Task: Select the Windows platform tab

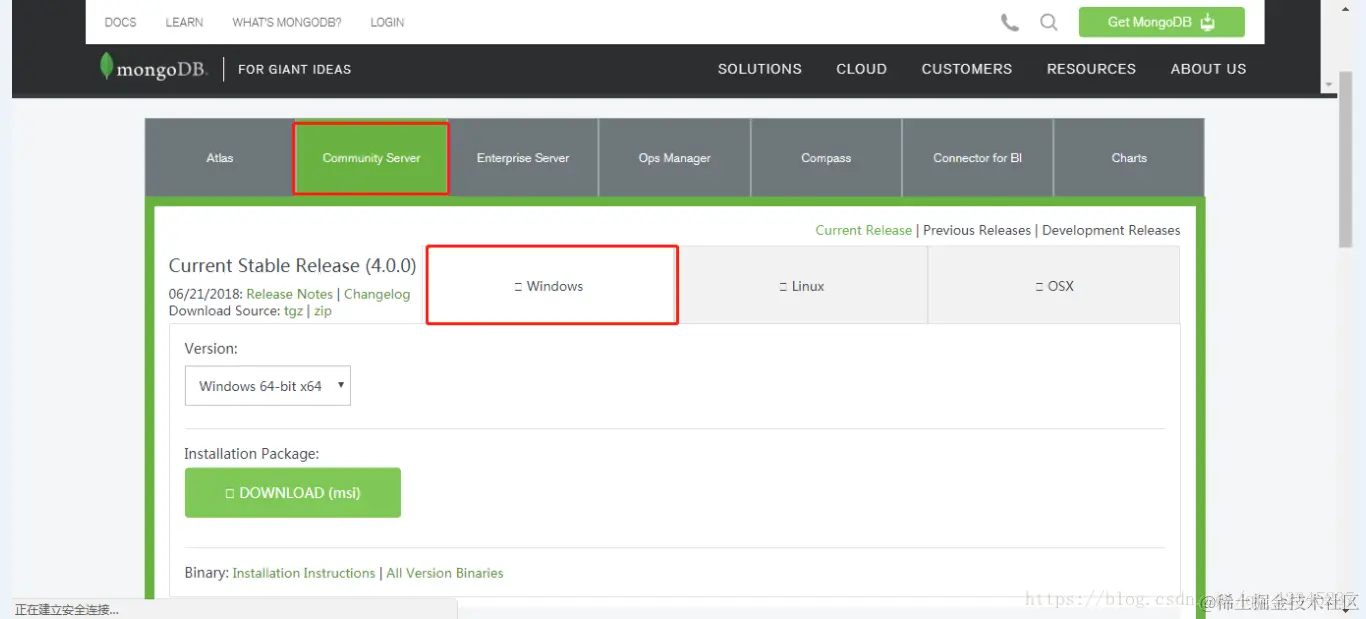Action: pyautogui.click(x=552, y=285)
